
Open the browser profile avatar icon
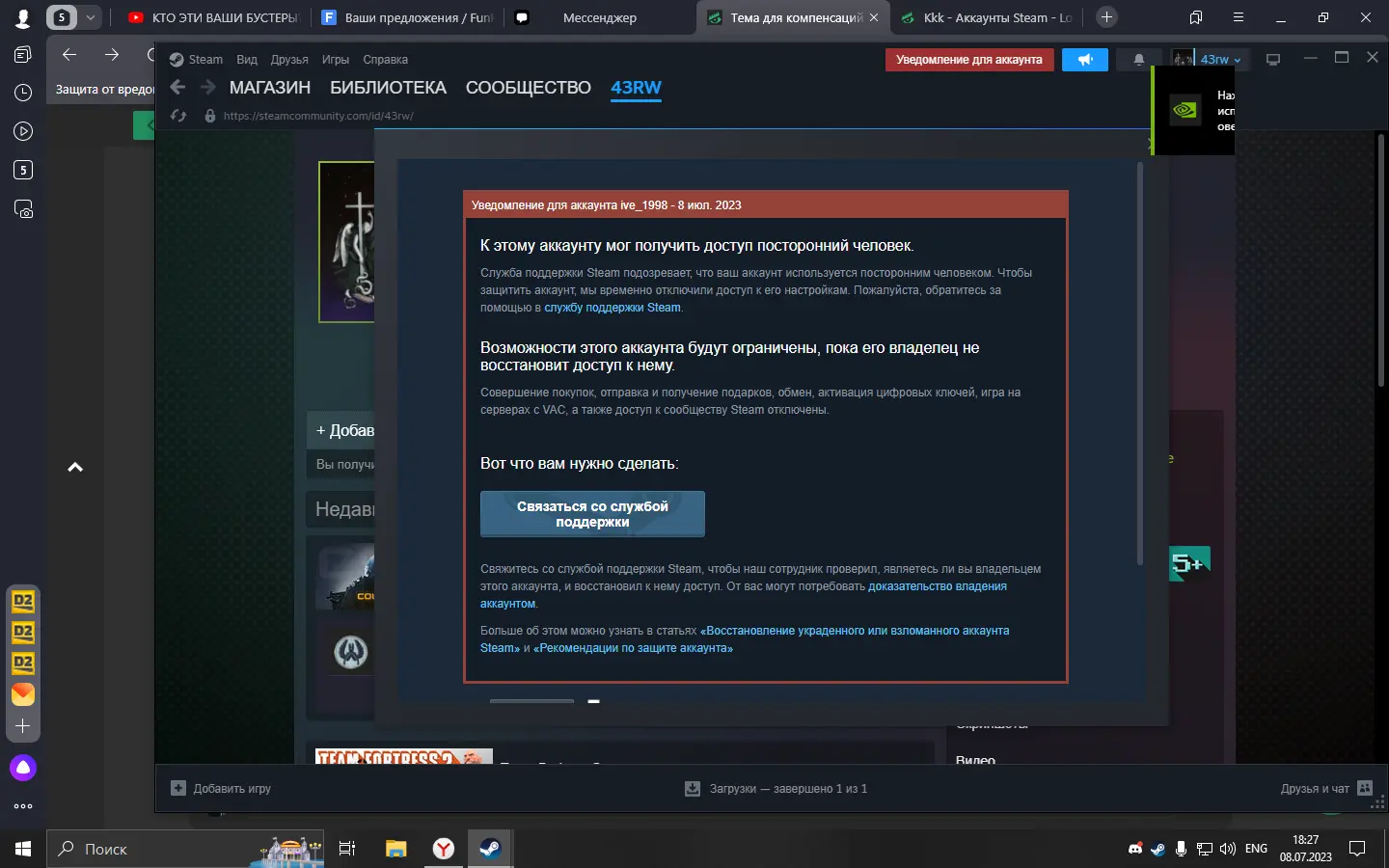click(x=23, y=17)
